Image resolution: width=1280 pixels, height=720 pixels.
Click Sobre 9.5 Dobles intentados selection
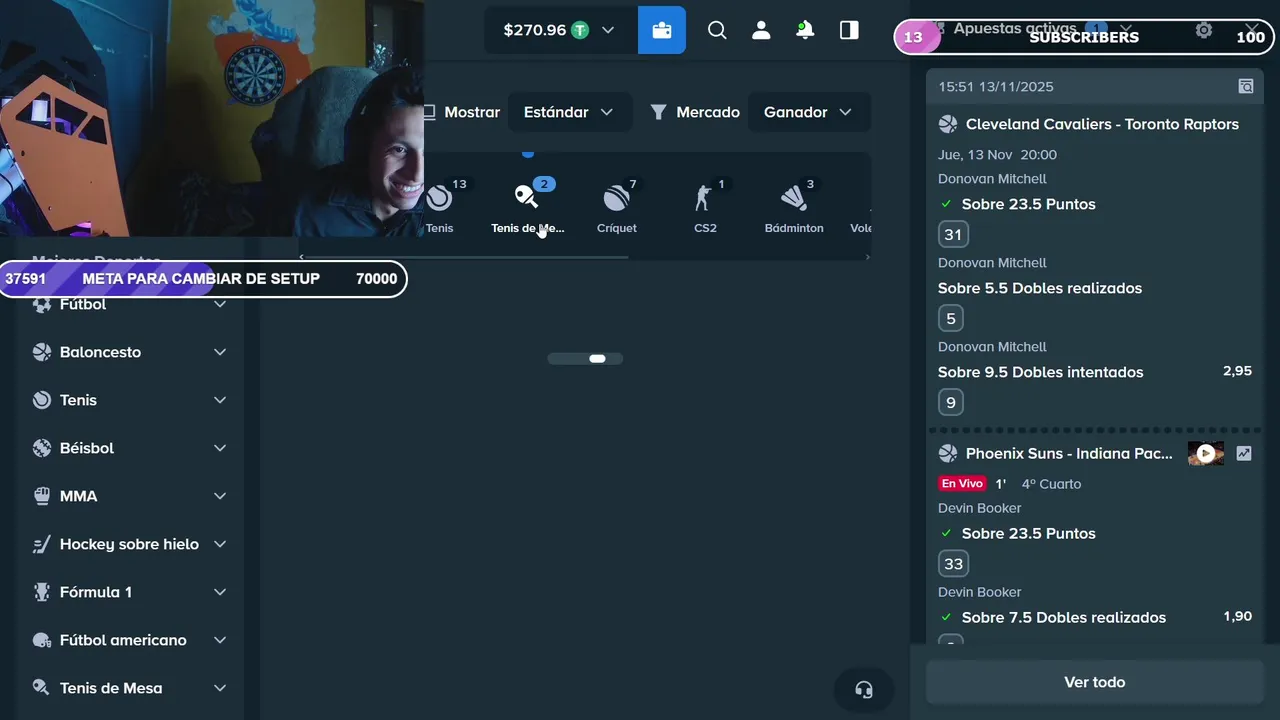1040,372
